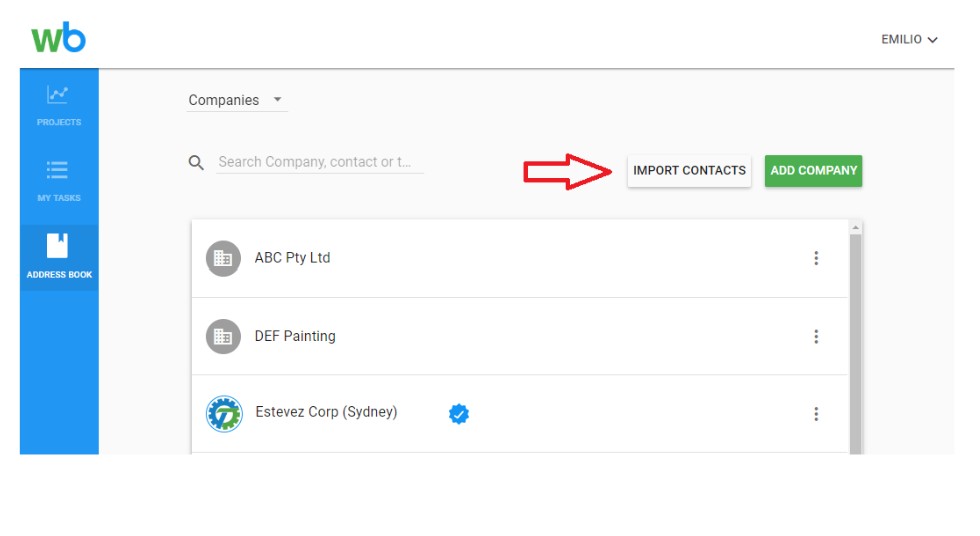Open the EMILIO user menu
The width and height of the screenshot is (980, 536).
[x=909, y=39]
